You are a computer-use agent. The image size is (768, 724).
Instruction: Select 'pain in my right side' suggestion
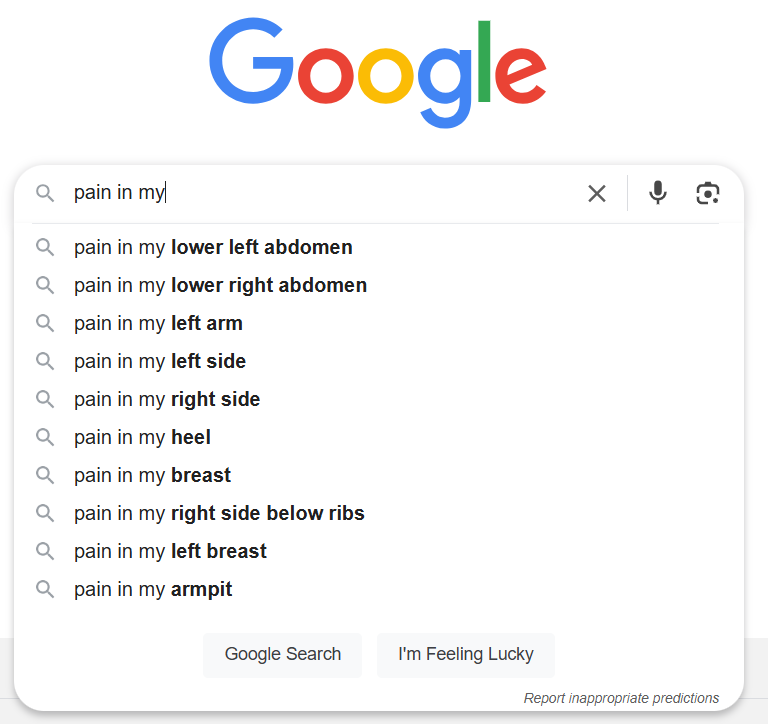[167, 399]
